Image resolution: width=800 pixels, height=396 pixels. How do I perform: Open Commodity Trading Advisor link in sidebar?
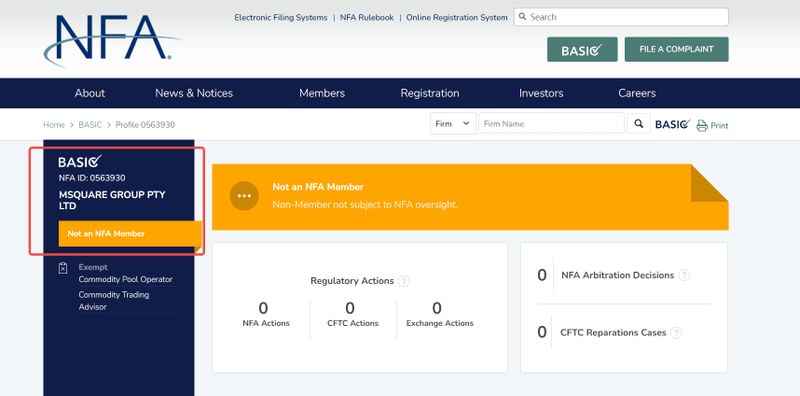114,301
